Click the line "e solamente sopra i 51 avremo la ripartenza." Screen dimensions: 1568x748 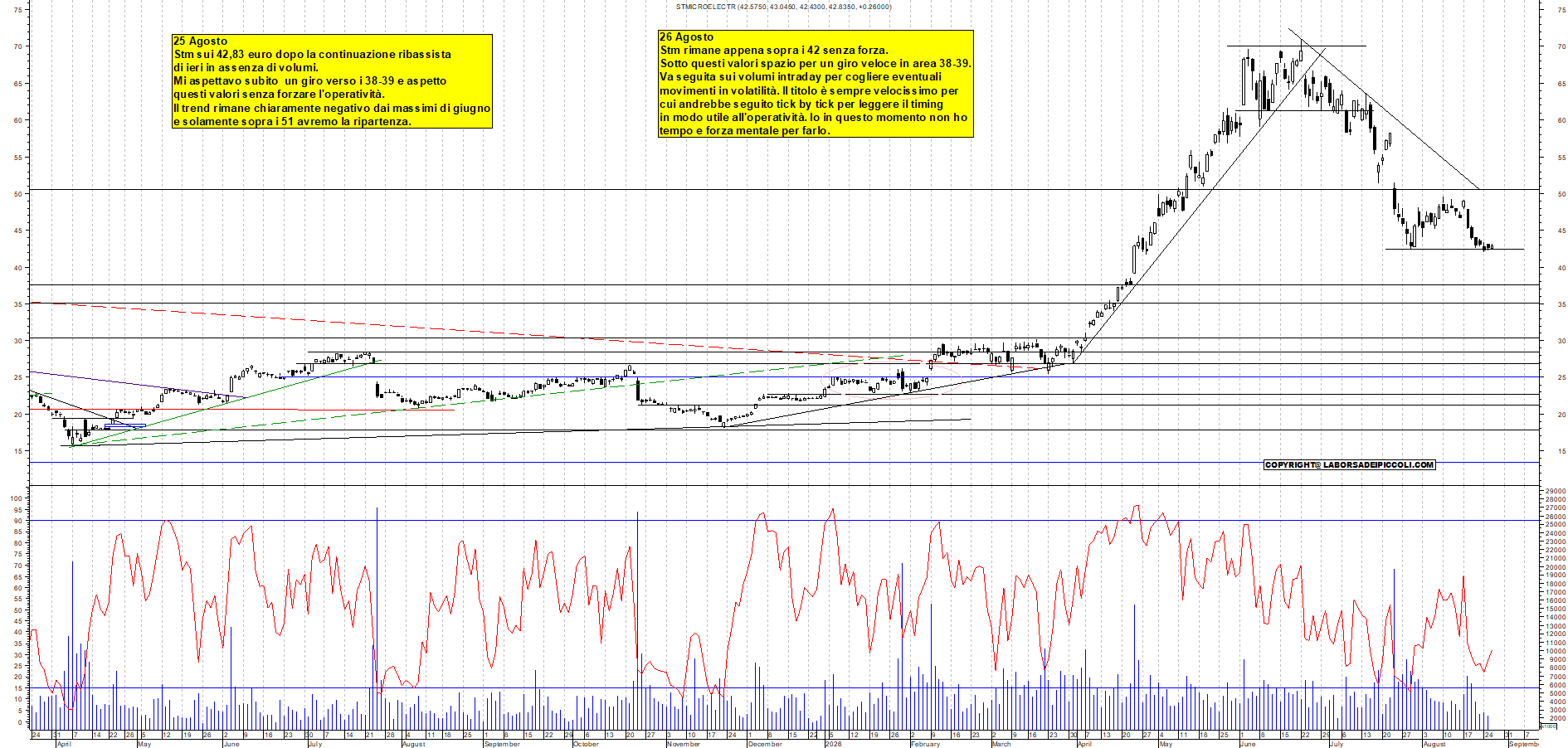click(x=292, y=121)
